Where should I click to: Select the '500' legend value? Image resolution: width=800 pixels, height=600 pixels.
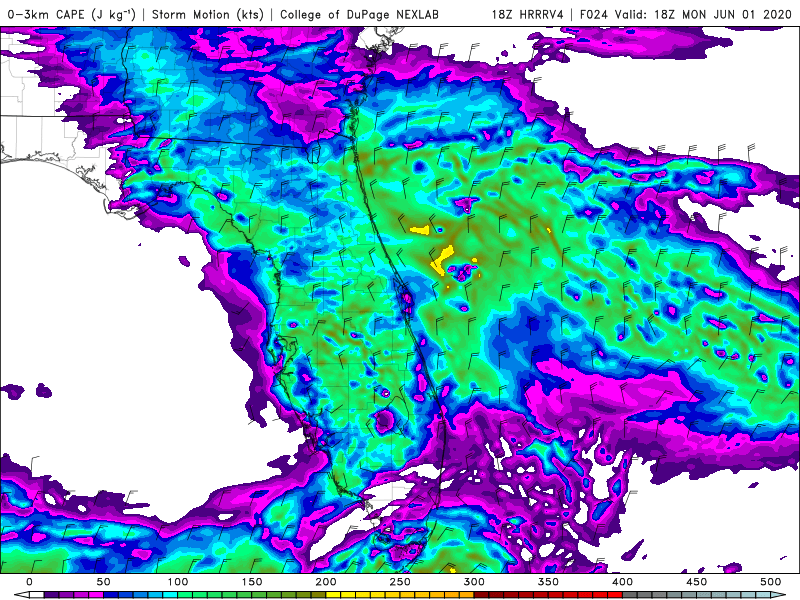770,582
